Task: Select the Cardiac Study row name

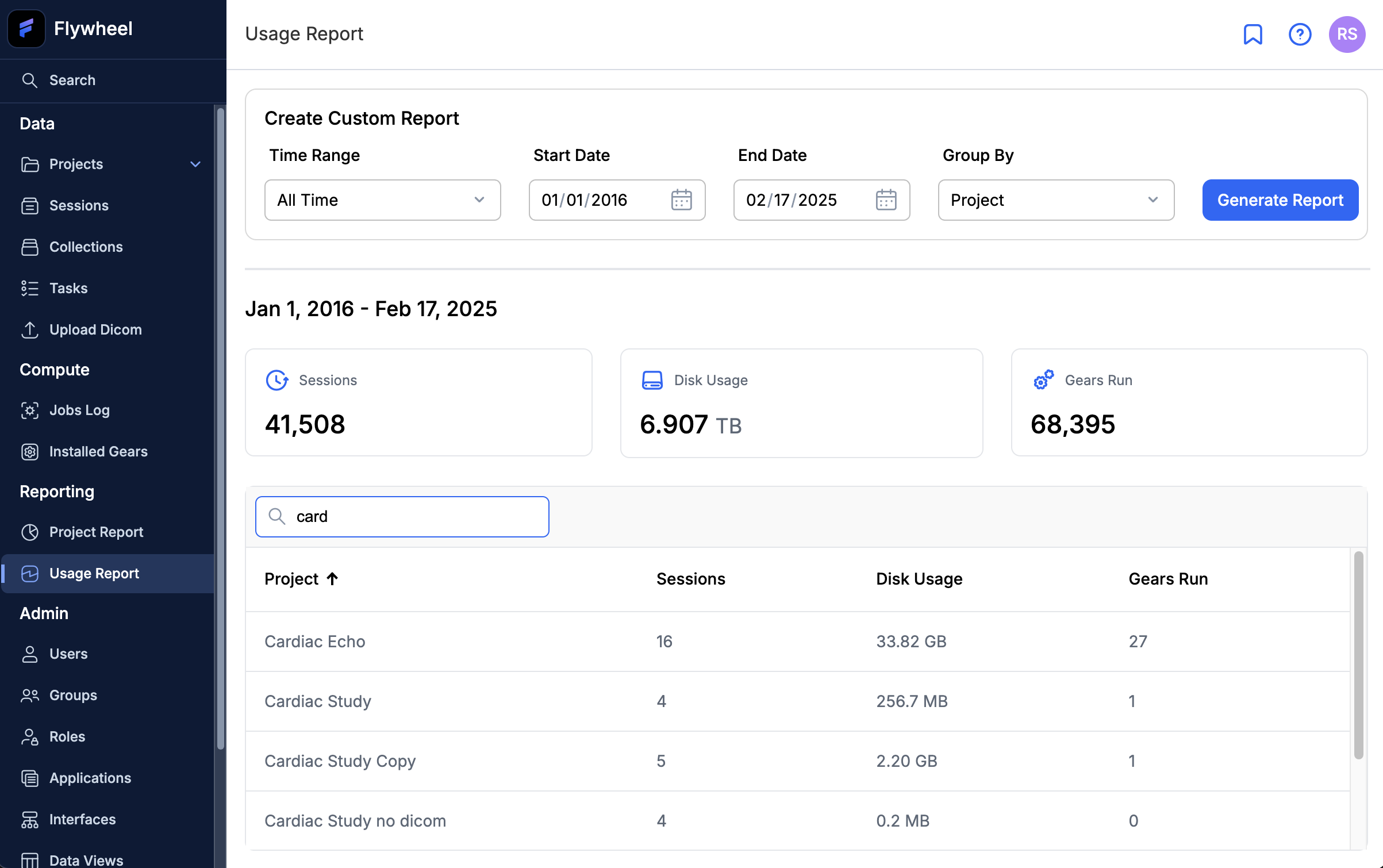Action: coord(318,701)
